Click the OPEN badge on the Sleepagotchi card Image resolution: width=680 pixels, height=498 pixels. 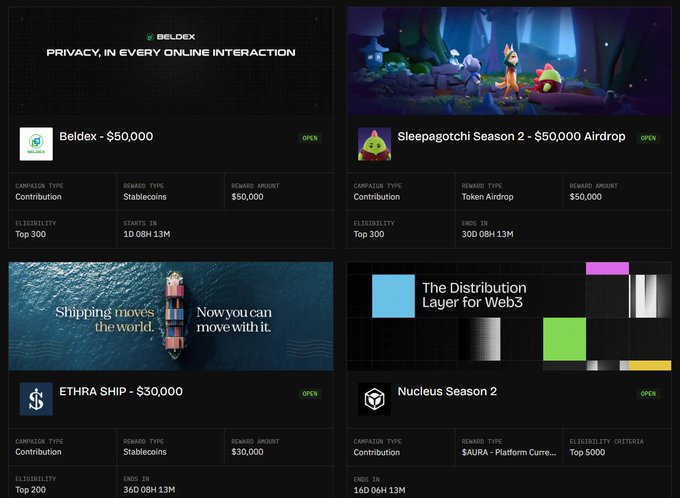click(x=648, y=138)
